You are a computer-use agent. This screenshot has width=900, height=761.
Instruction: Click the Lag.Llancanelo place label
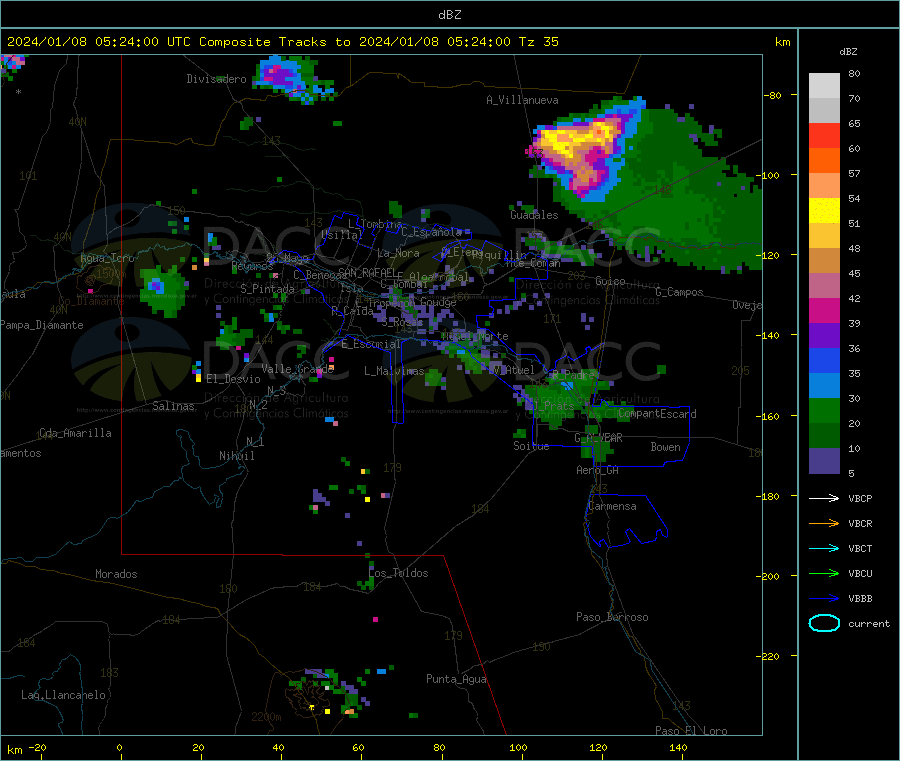click(63, 695)
